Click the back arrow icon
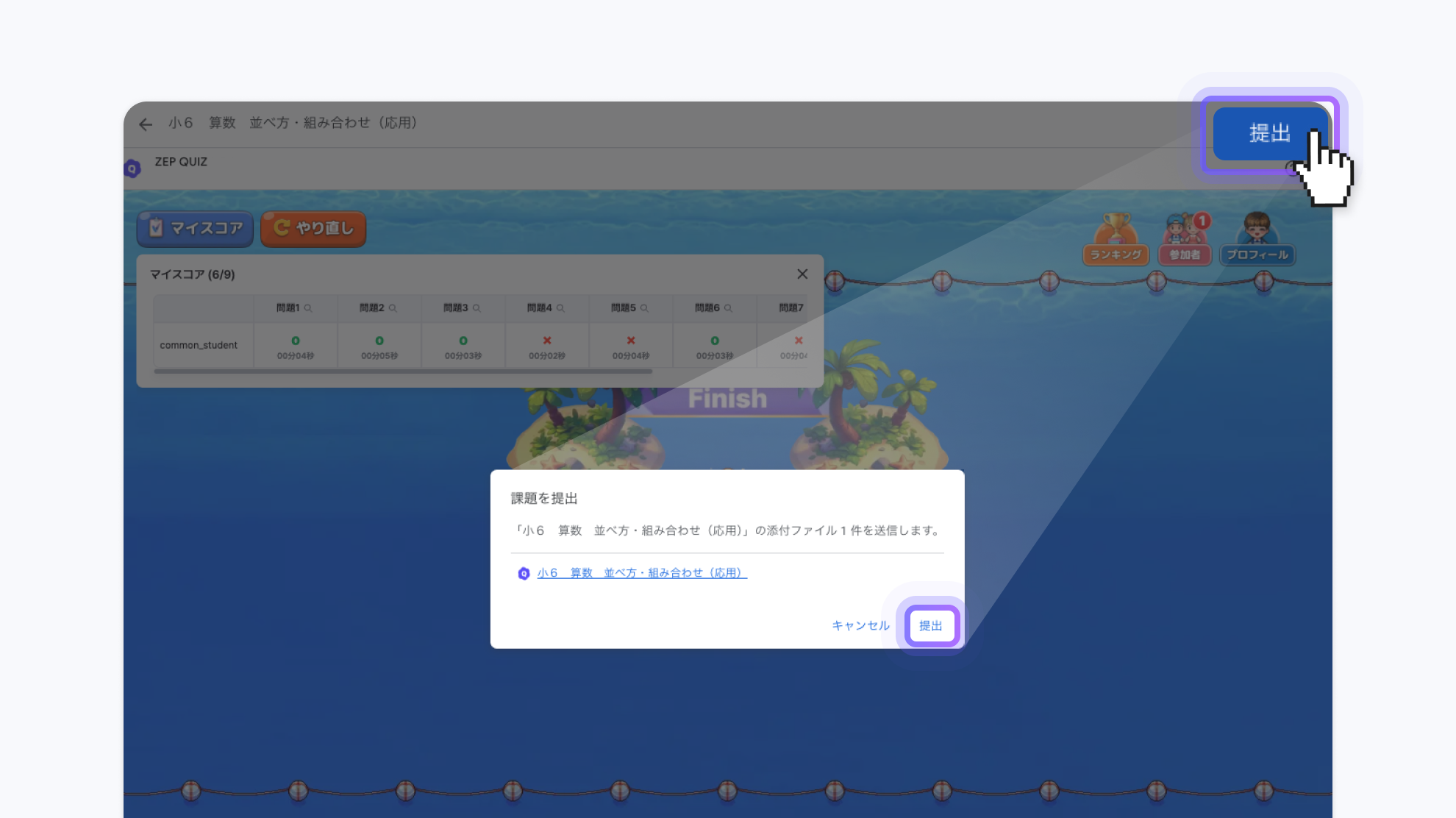Image resolution: width=1456 pixels, height=818 pixels. (146, 124)
